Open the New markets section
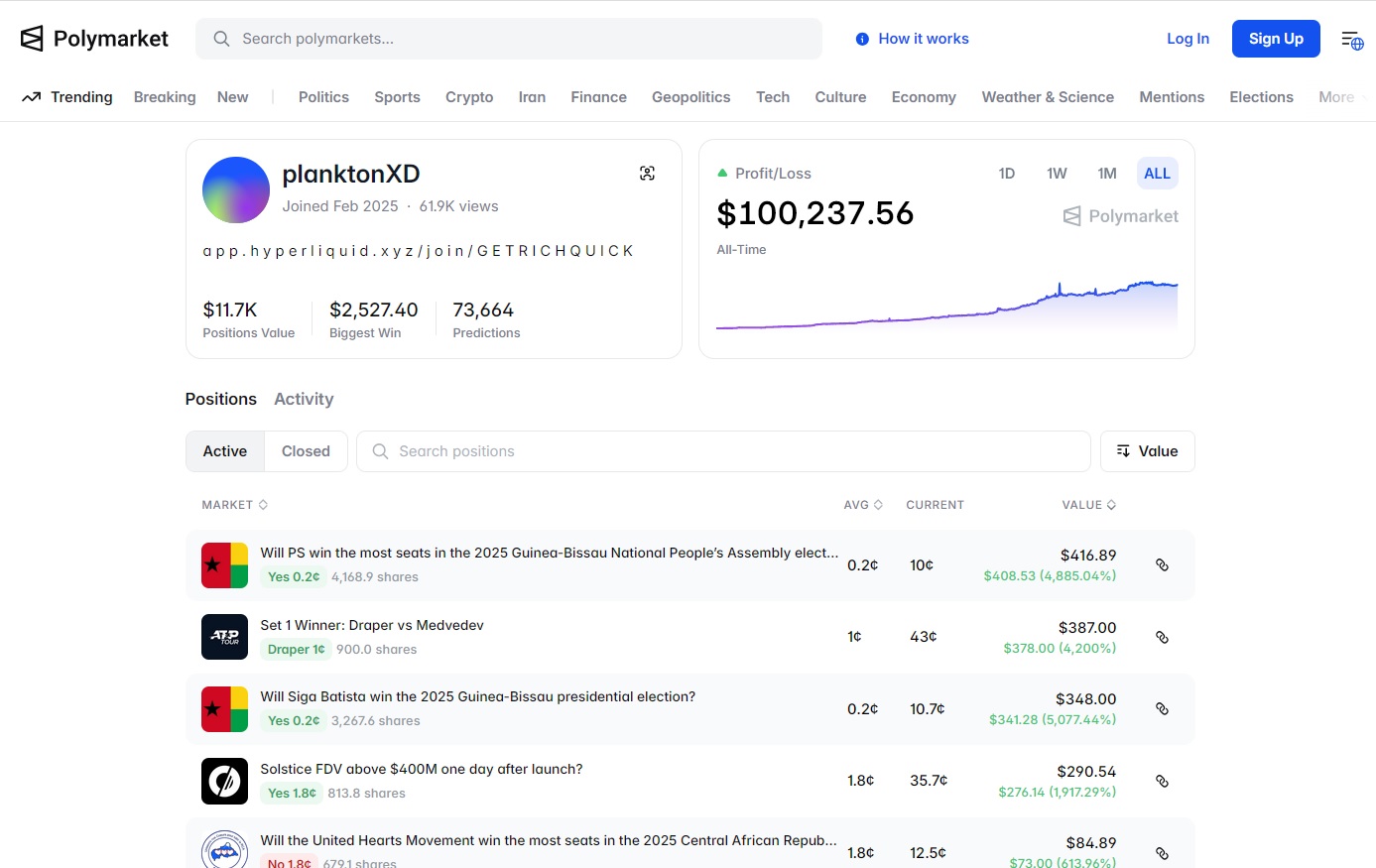This screenshot has height=868, width=1376. point(233,97)
